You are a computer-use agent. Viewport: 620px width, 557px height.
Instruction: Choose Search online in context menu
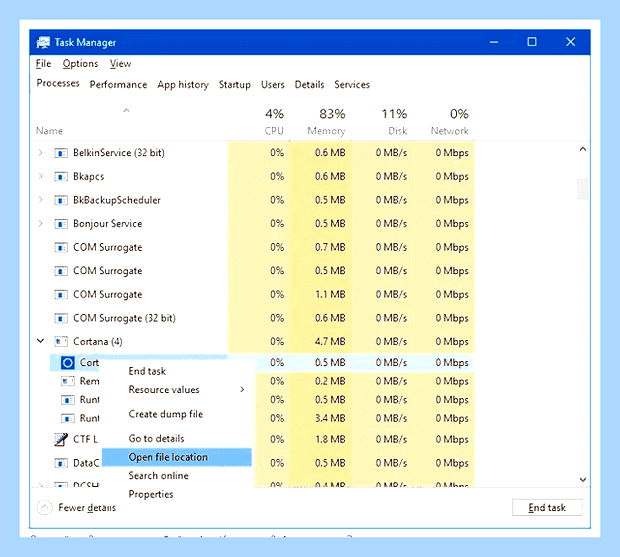[176, 476]
